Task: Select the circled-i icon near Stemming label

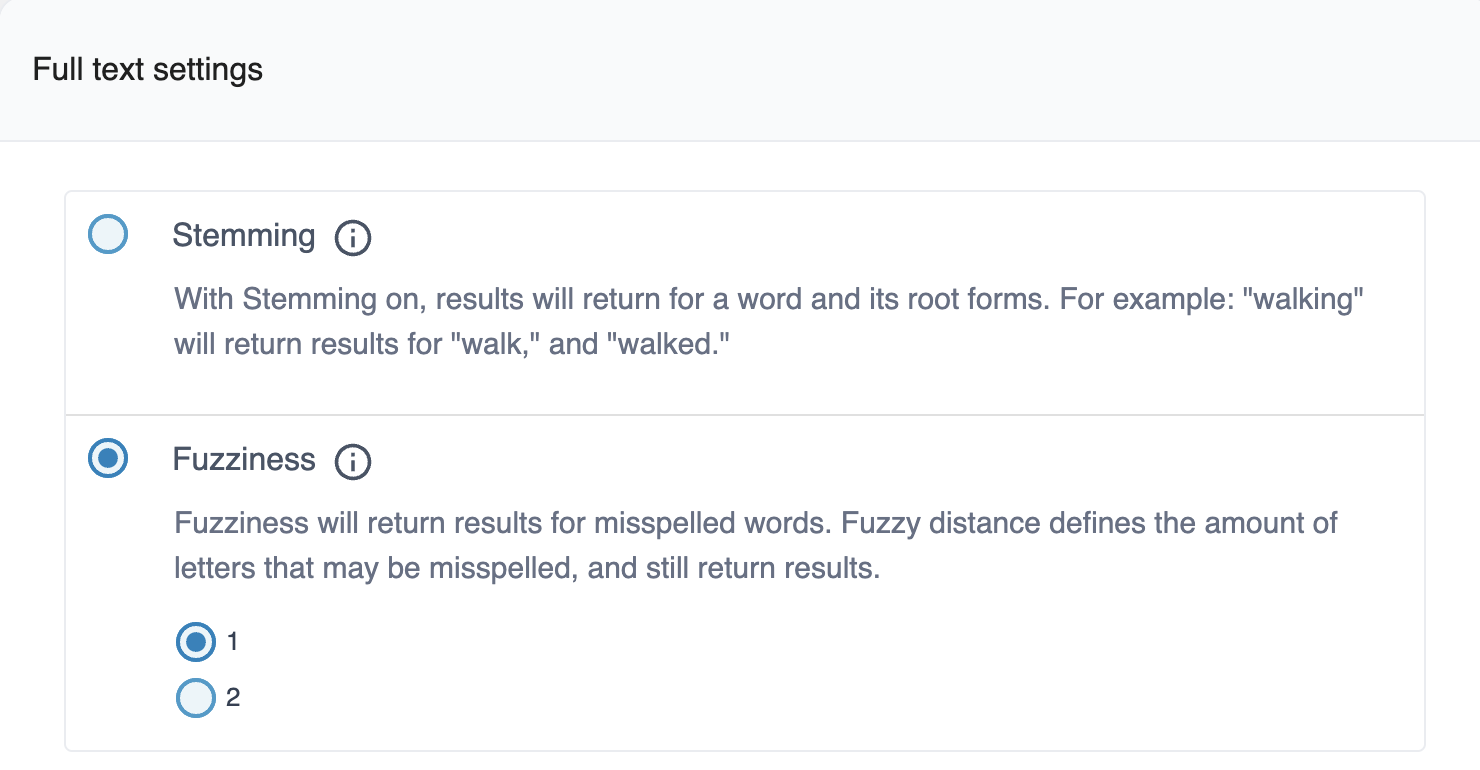Action: 352,237
